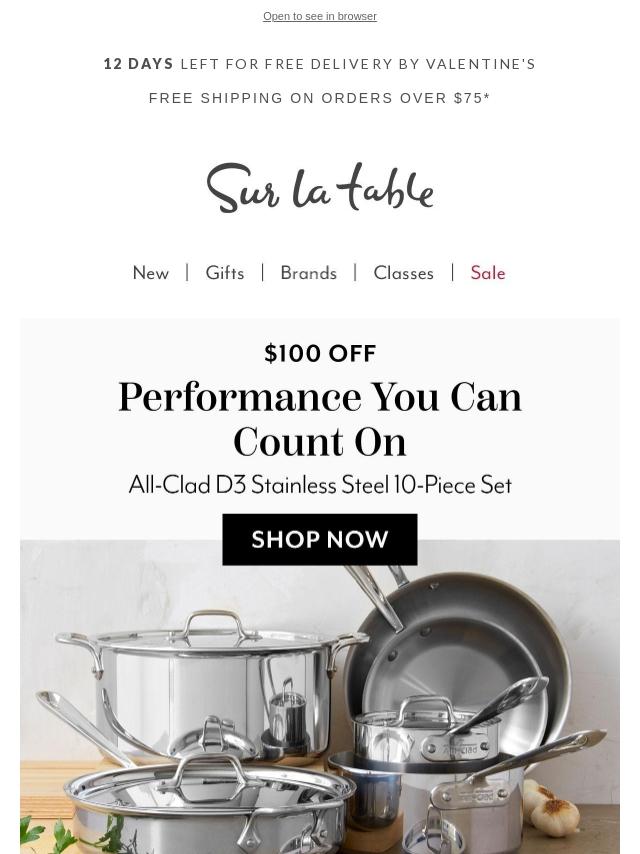The width and height of the screenshot is (640, 854).
Task: Click the Sur la Table logo
Action: tap(320, 188)
